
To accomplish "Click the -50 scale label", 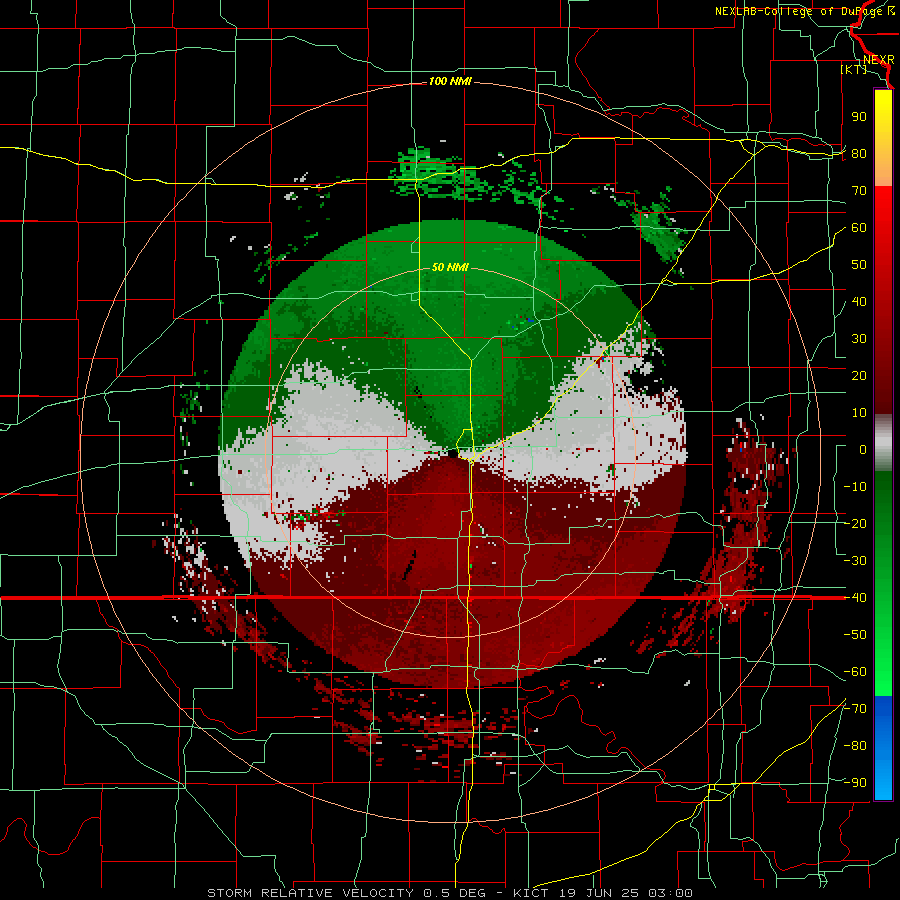I will [855, 634].
